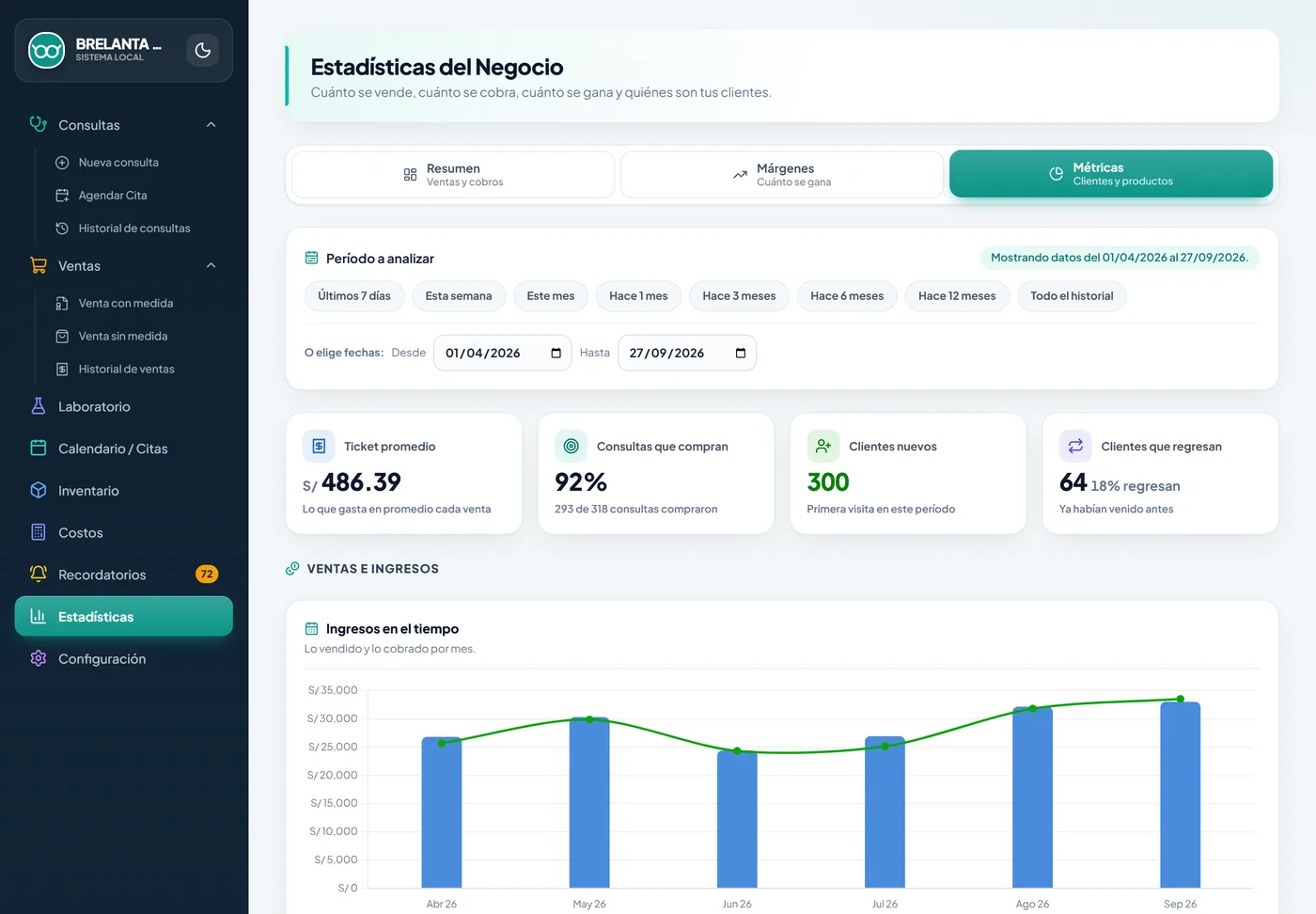Open Costos page
This screenshot has width=1316, height=914.
(124, 532)
